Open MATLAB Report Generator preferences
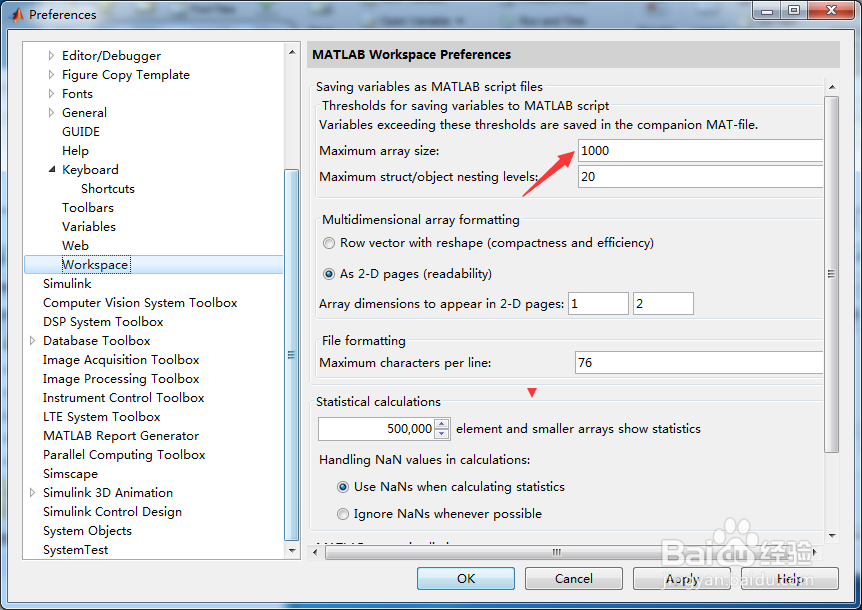The width and height of the screenshot is (862, 610). (121, 436)
